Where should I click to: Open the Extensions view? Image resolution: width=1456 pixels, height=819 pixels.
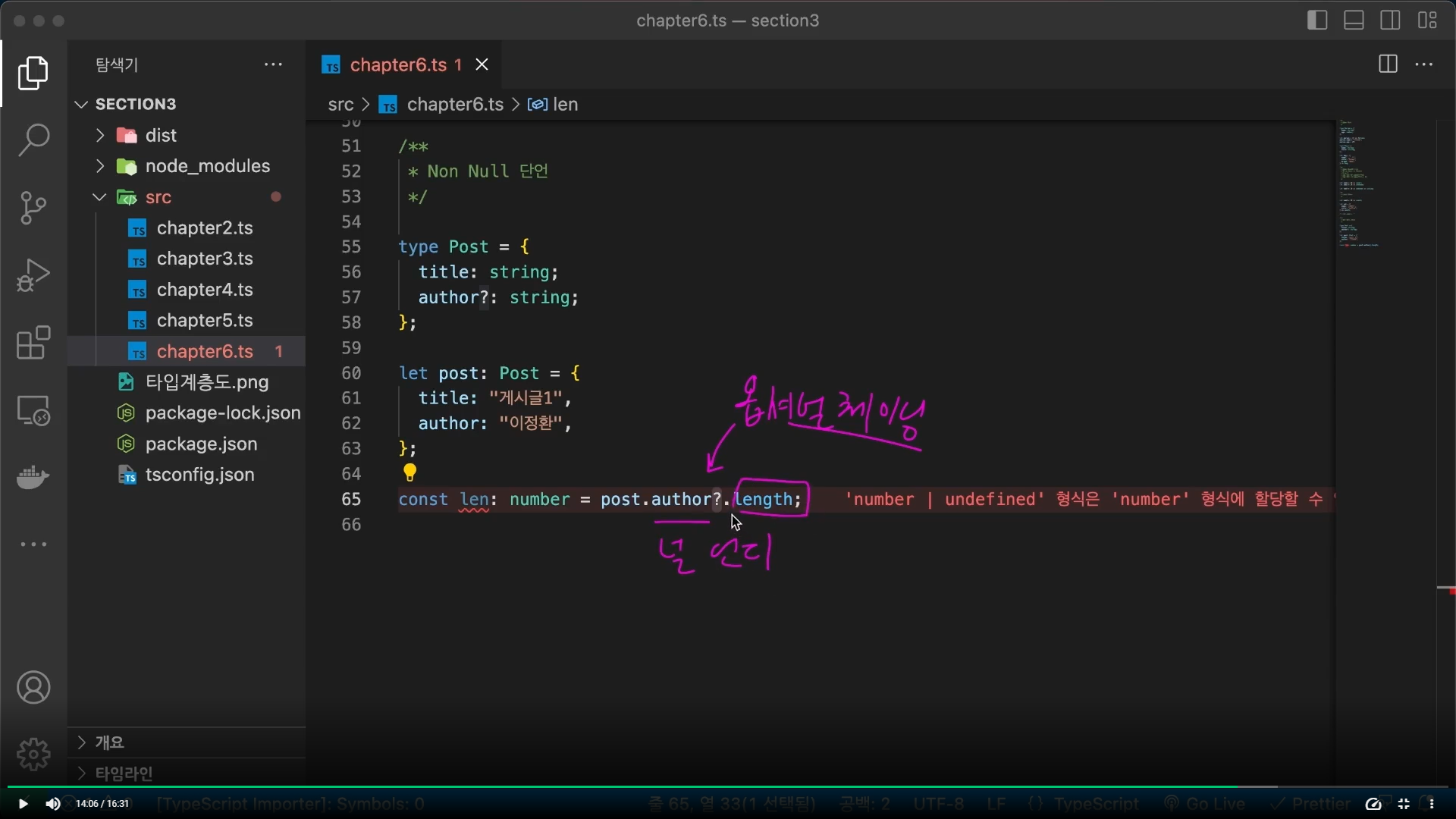(33, 343)
